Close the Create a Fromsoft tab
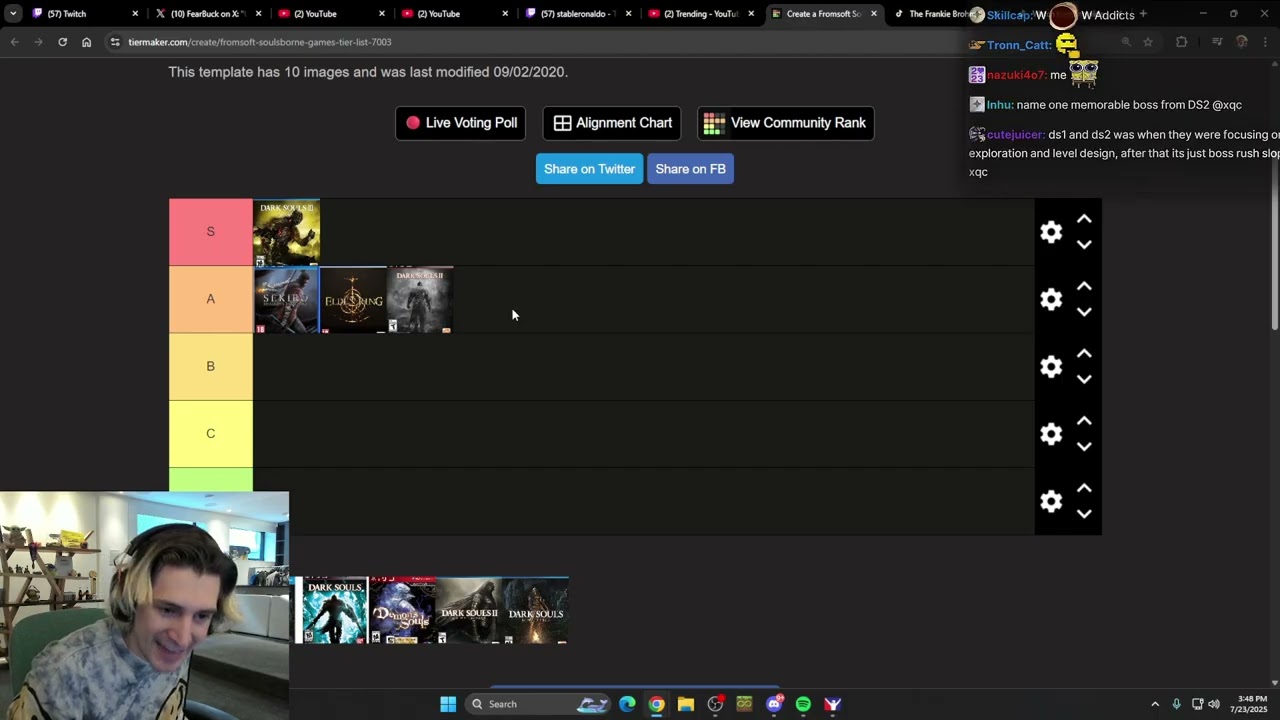The image size is (1280, 720). pos(874,14)
